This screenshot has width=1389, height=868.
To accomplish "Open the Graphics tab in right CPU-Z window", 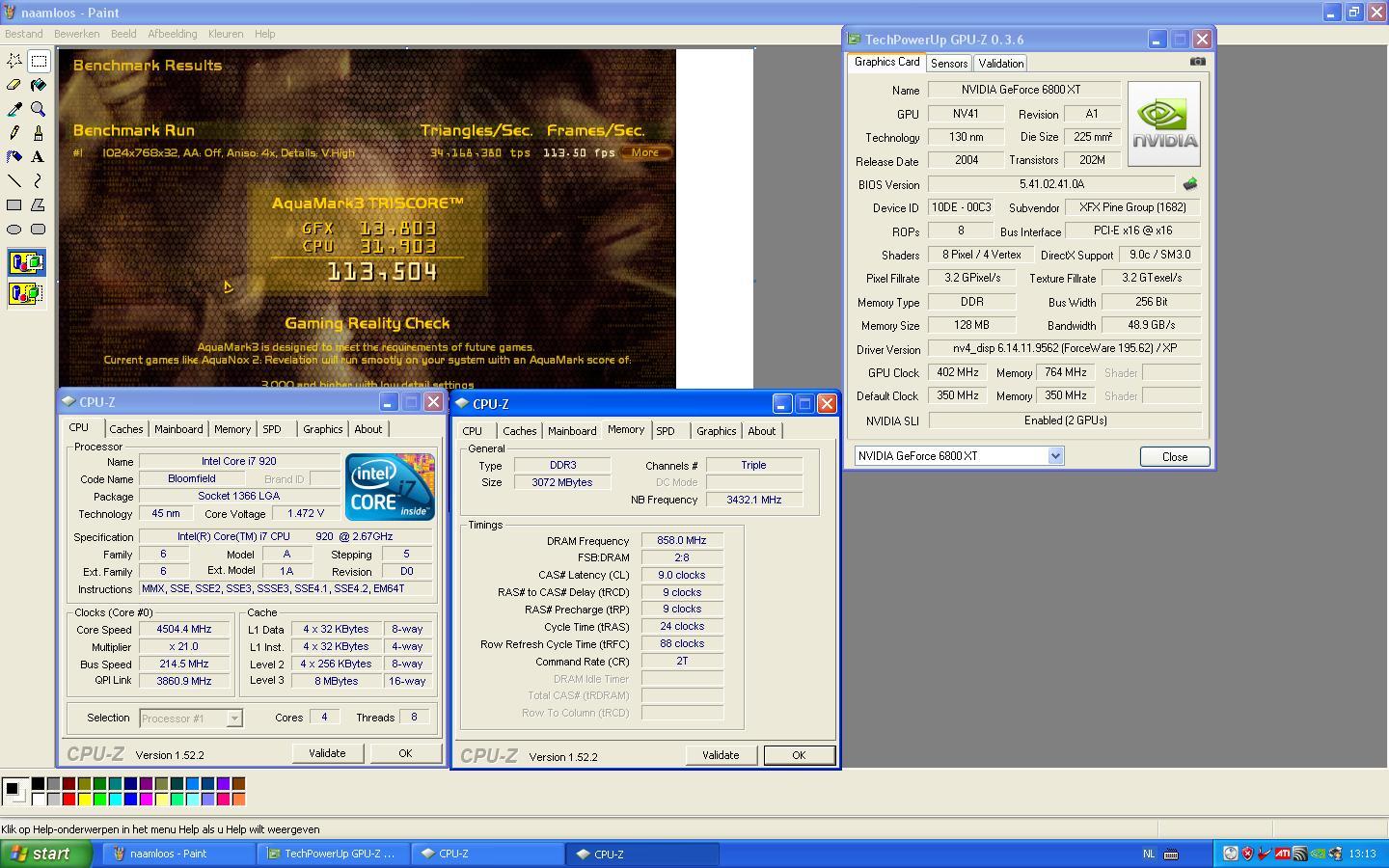I will coord(716,431).
